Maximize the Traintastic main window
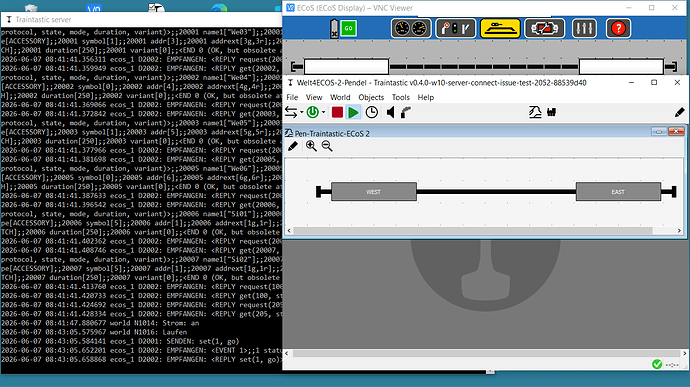The width and height of the screenshot is (690, 387). pos(654,82)
